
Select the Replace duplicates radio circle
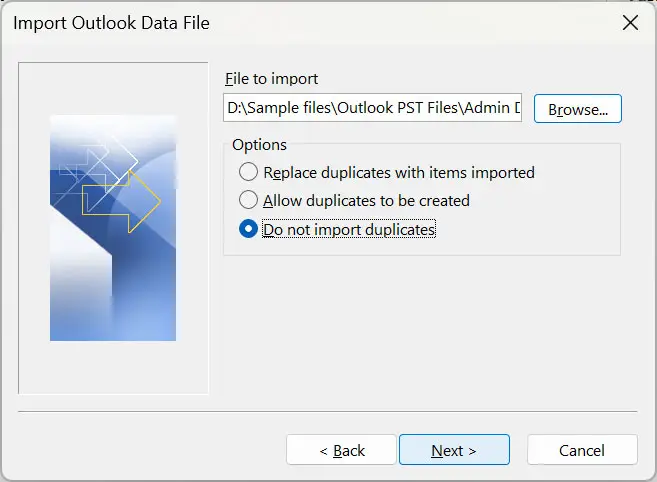pyautogui.click(x=248, y=172)
